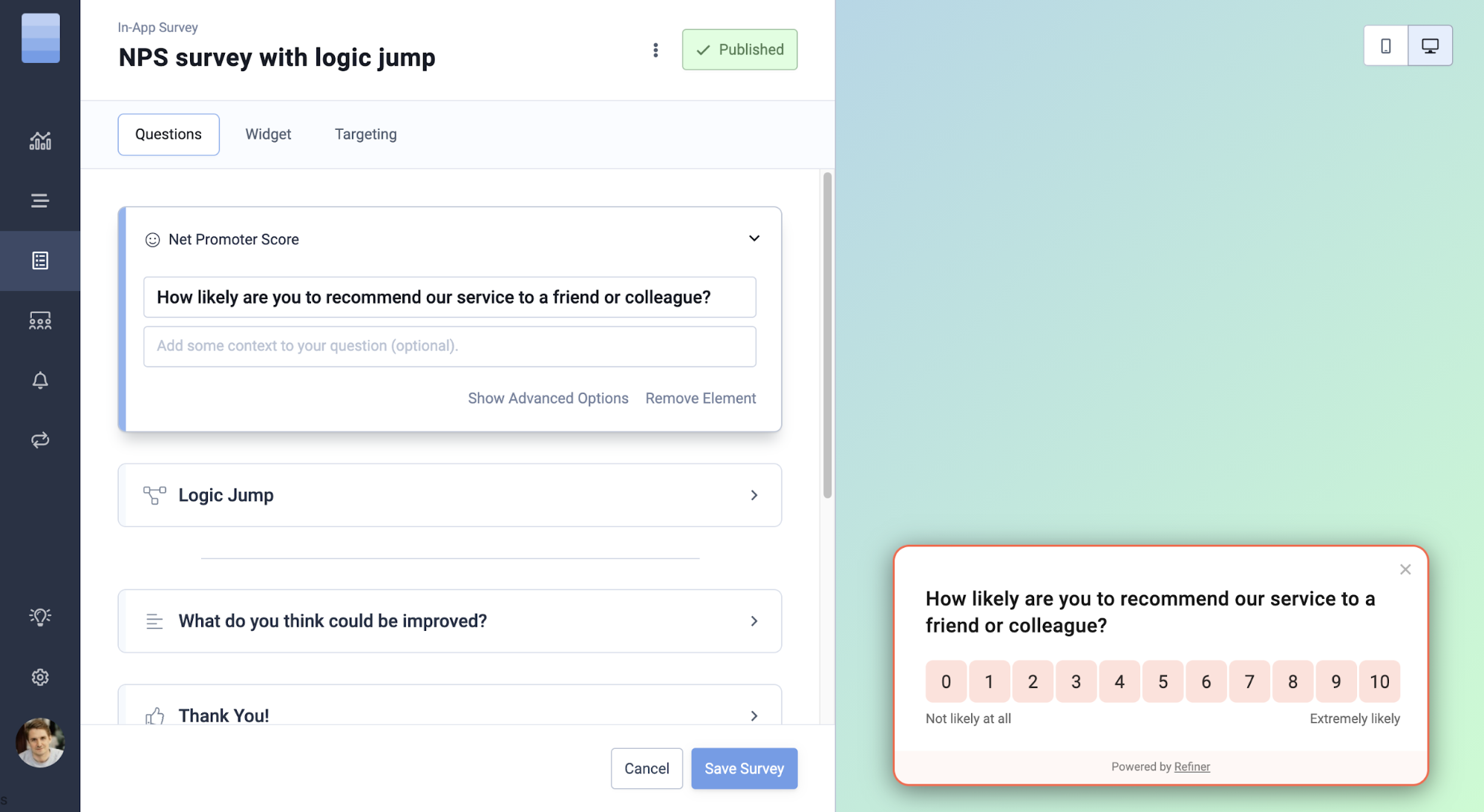Open the responses list sidebar icon
The height and width of the screenshot is (812, 1484).
(x=40, y=261)
